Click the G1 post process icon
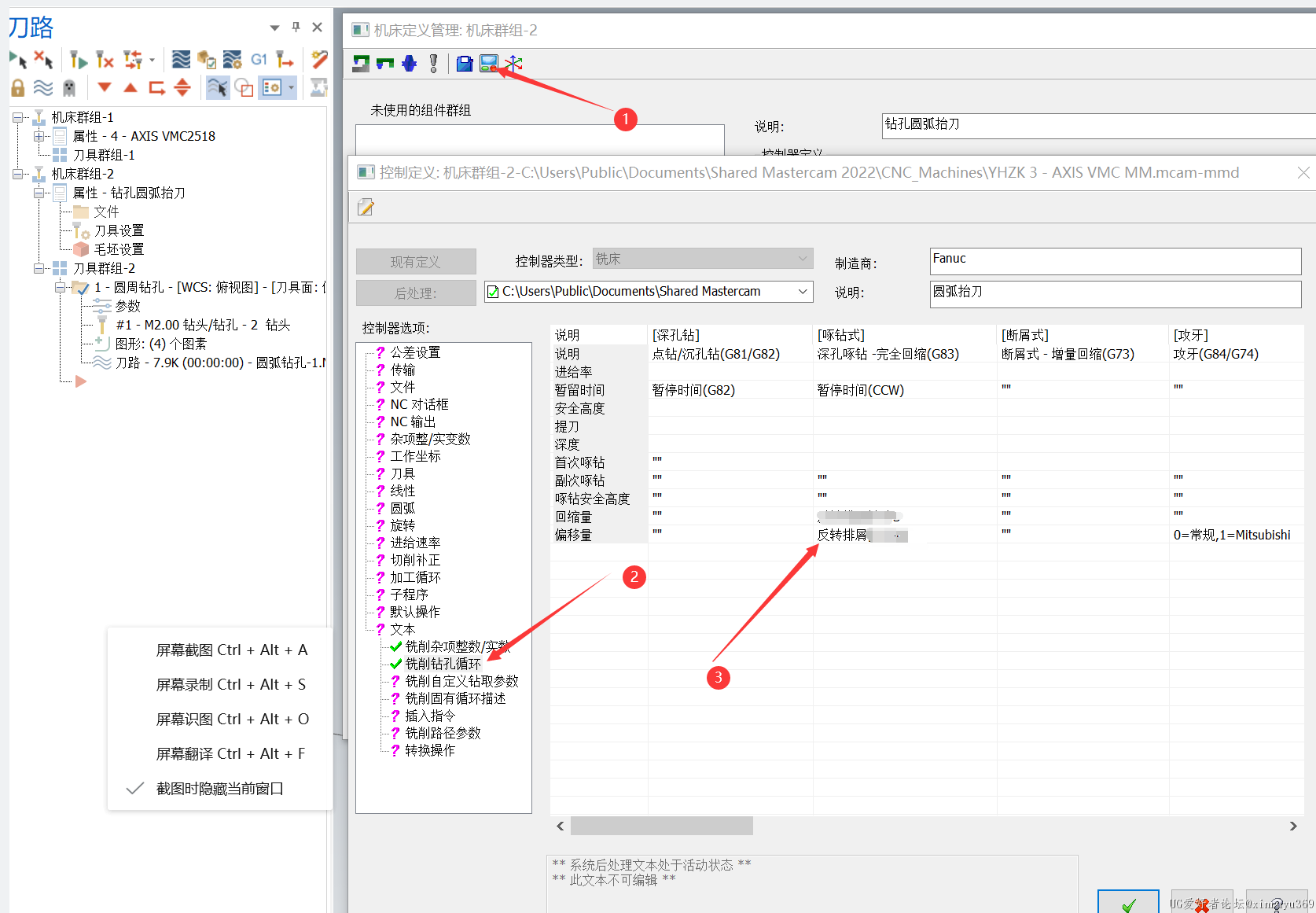This screenshot has width=1316, height=913. pos(259,60)
